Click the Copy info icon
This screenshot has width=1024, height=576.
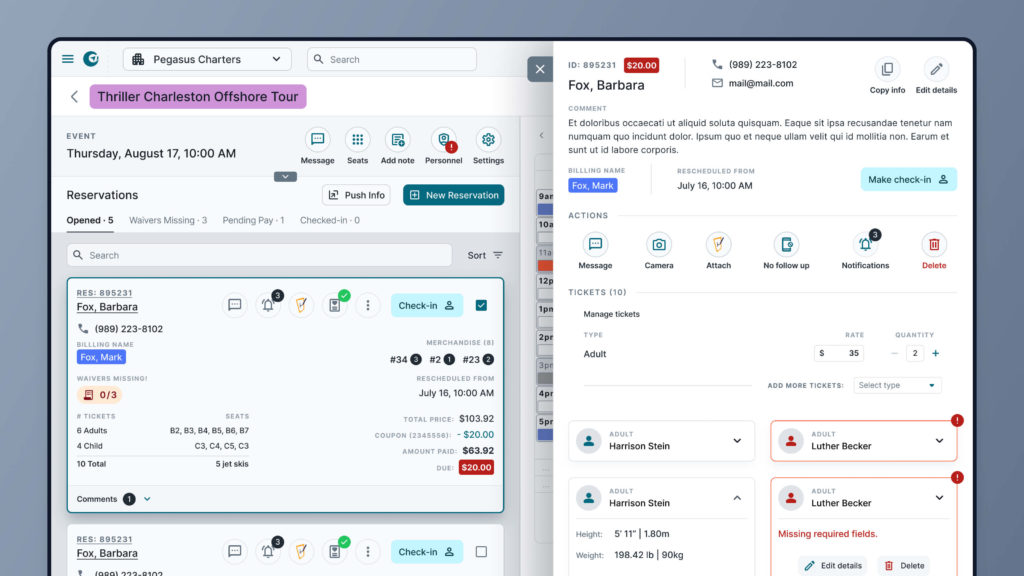pyautogui.click(x=887, y=70)
